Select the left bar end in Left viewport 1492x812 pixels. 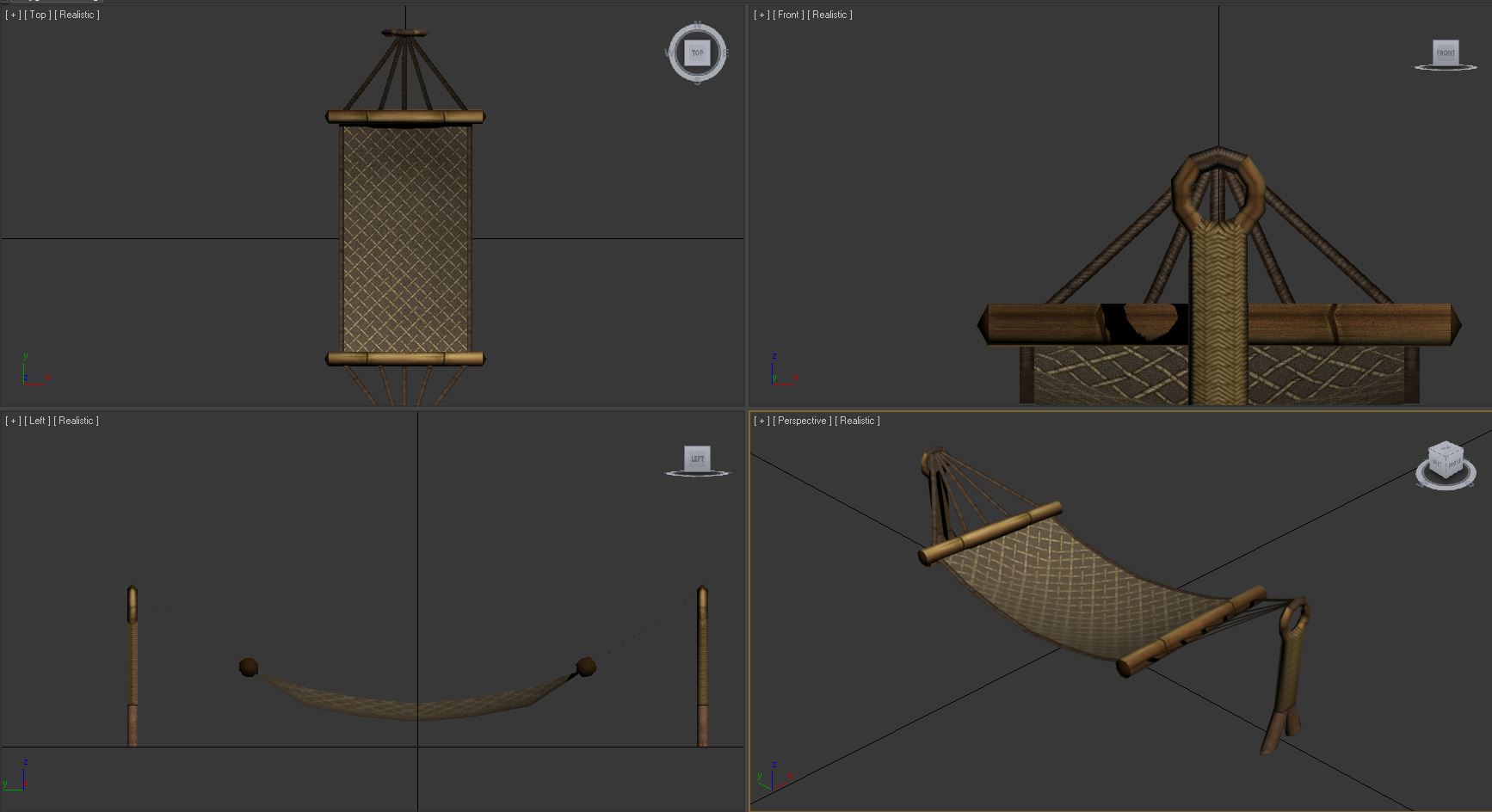(249, 667)
